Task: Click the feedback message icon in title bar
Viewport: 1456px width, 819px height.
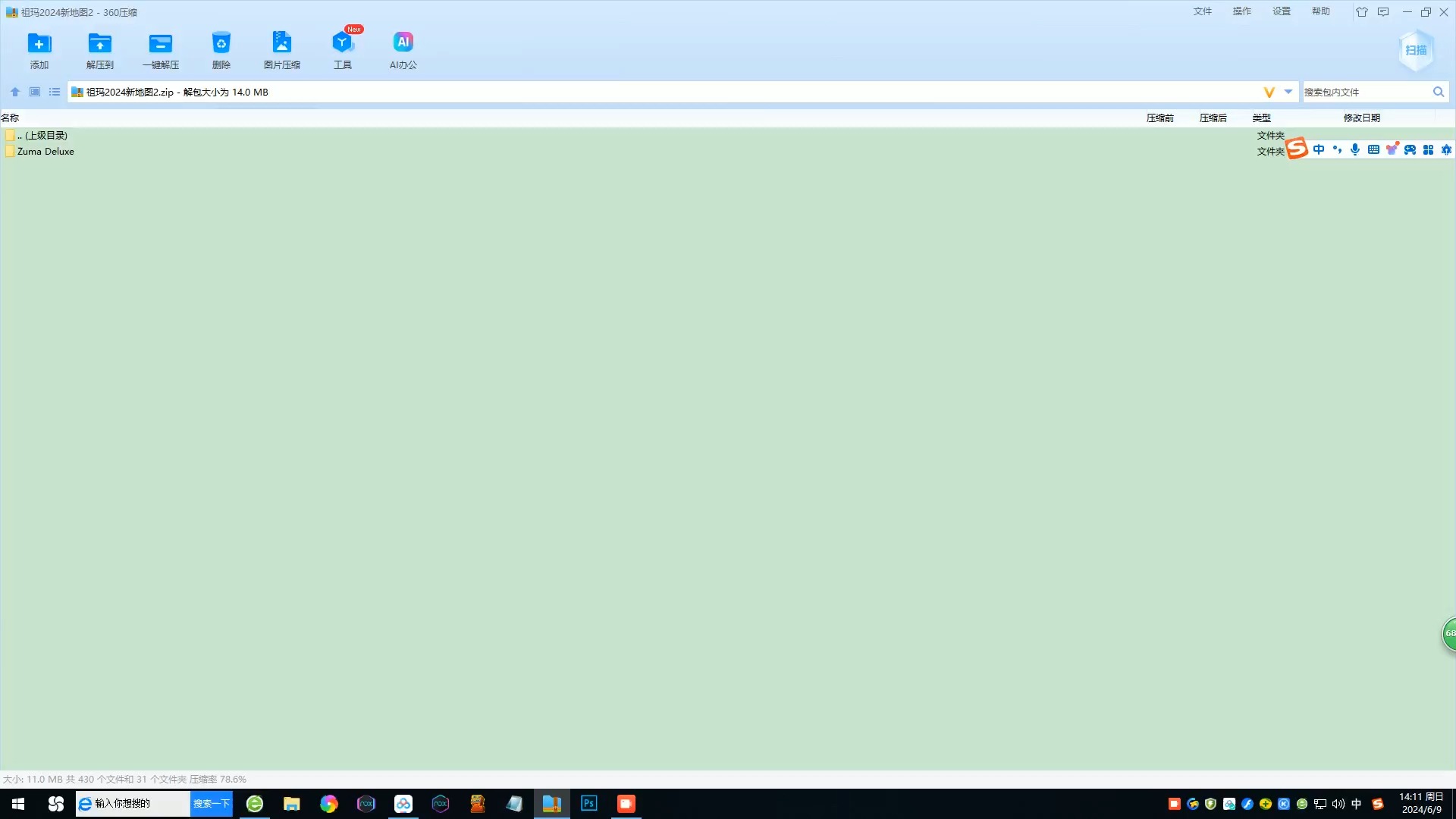Action: 1383,12
